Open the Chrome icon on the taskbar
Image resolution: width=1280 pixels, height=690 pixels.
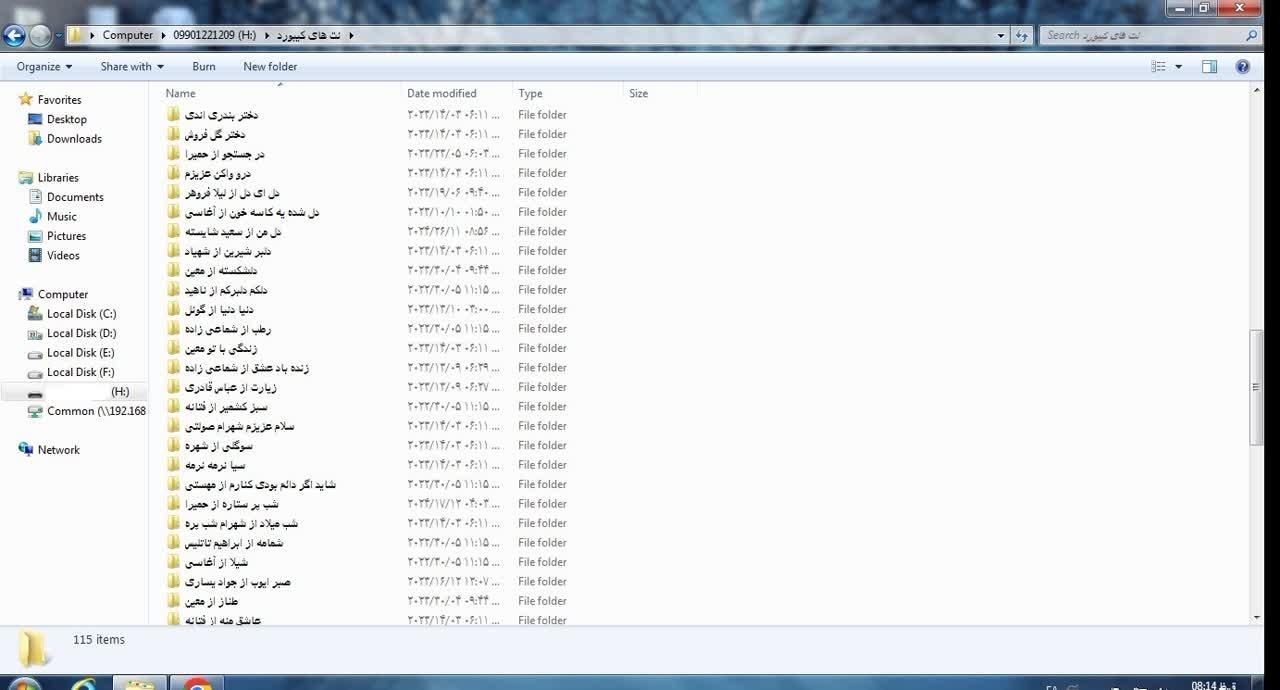(x=196, y=684)
